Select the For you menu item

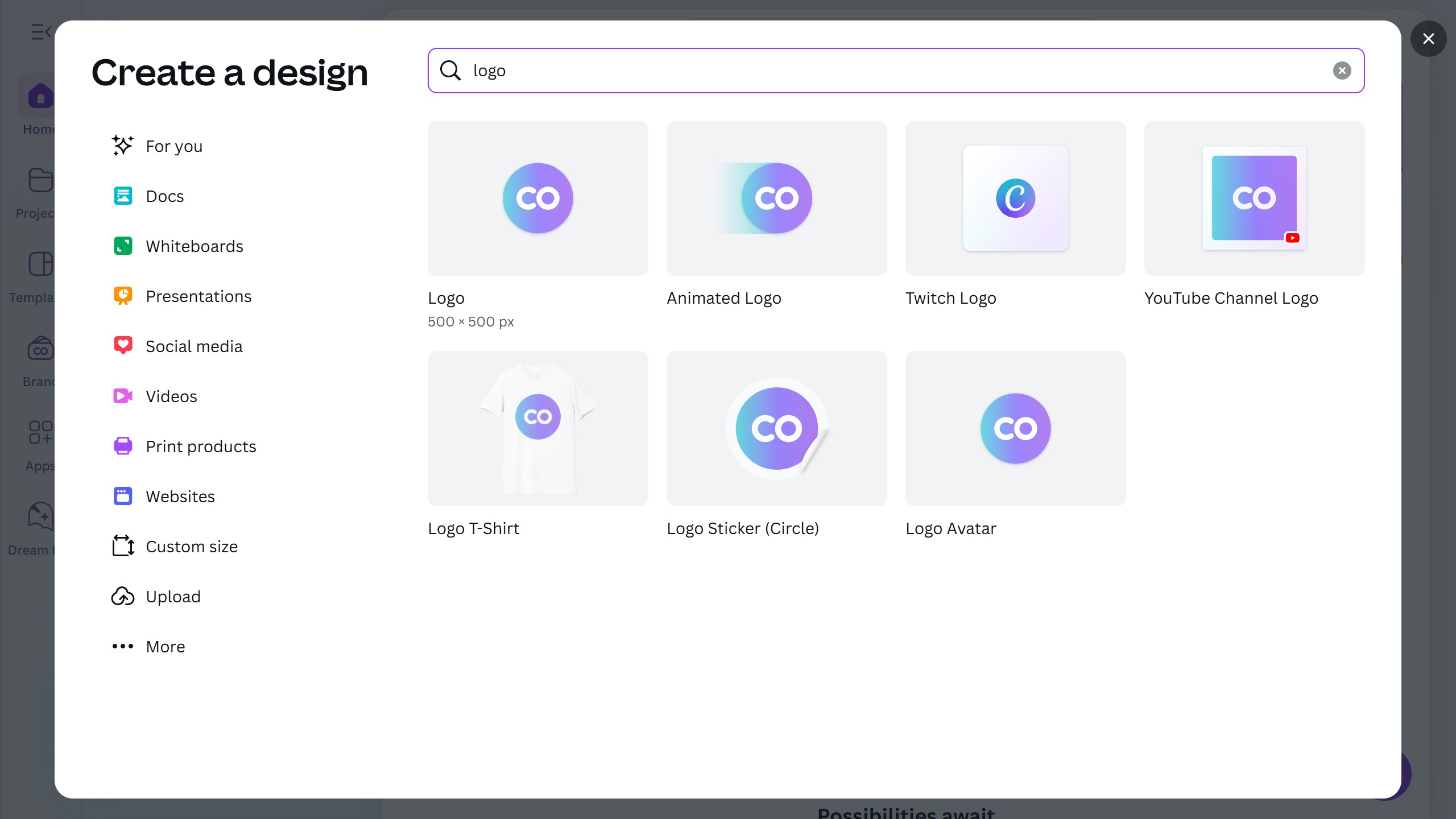click(173, 146)
